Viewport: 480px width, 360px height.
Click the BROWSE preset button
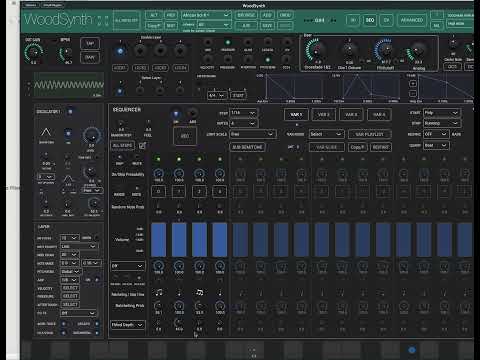[x=246, y=15]
